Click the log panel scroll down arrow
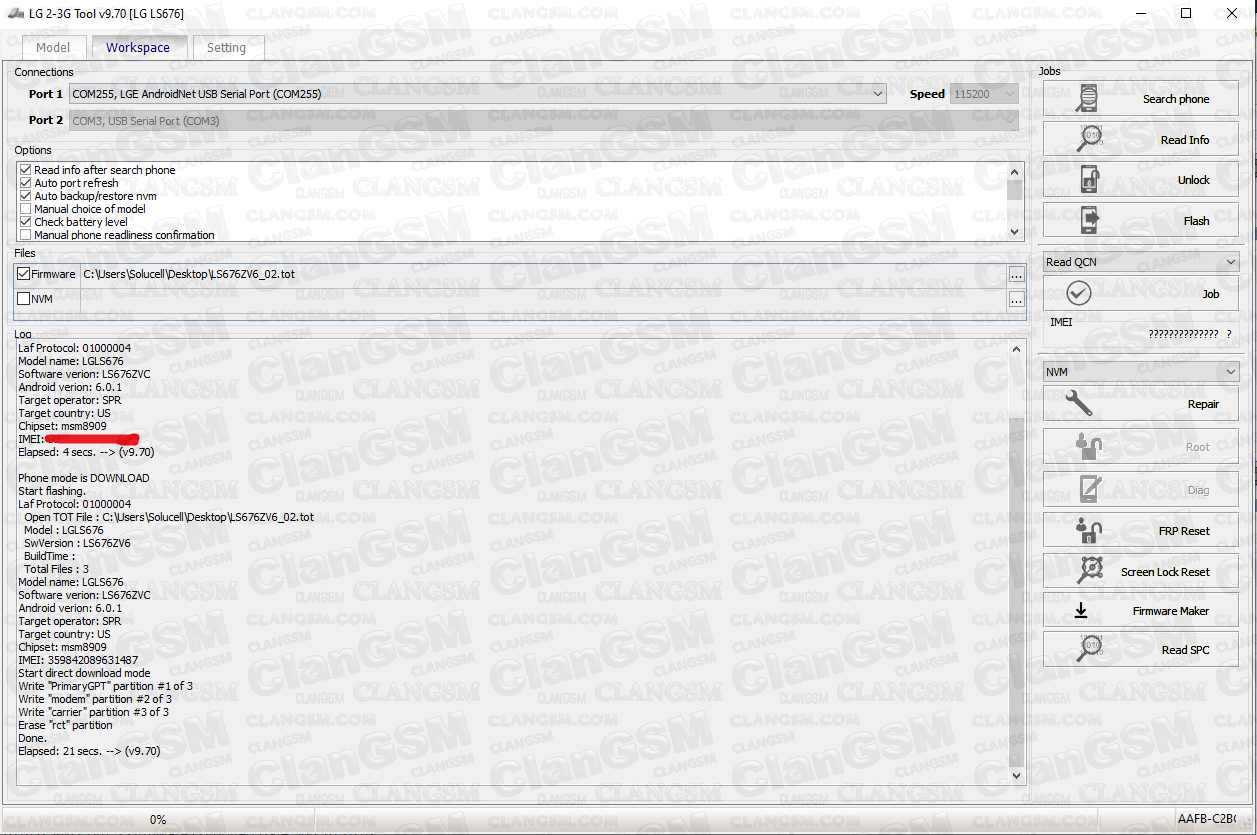1257x835 pixels. click(1017, 775)
